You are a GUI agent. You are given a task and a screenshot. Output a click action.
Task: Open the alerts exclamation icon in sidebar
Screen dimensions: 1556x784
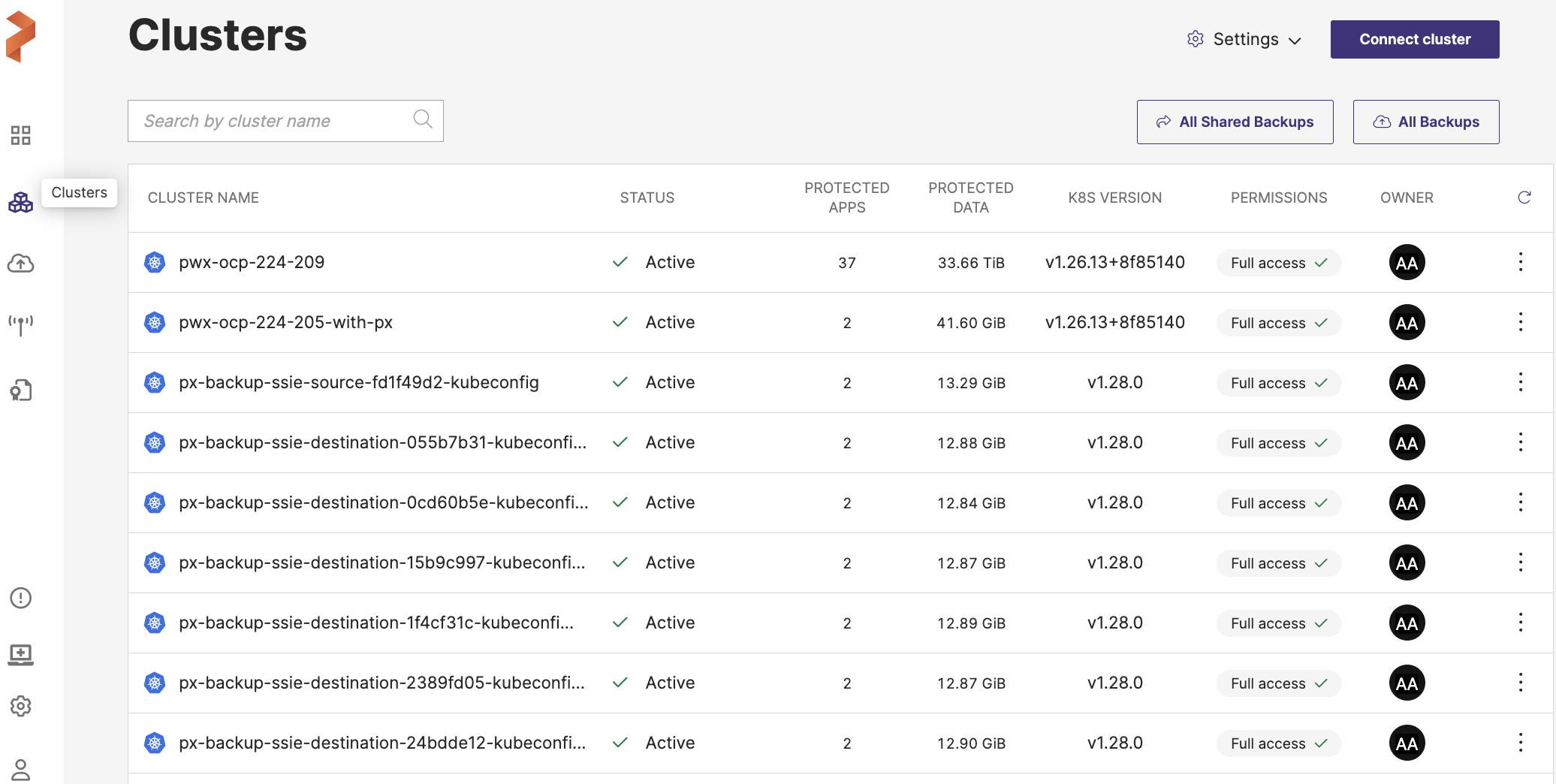tap(20, 598)
